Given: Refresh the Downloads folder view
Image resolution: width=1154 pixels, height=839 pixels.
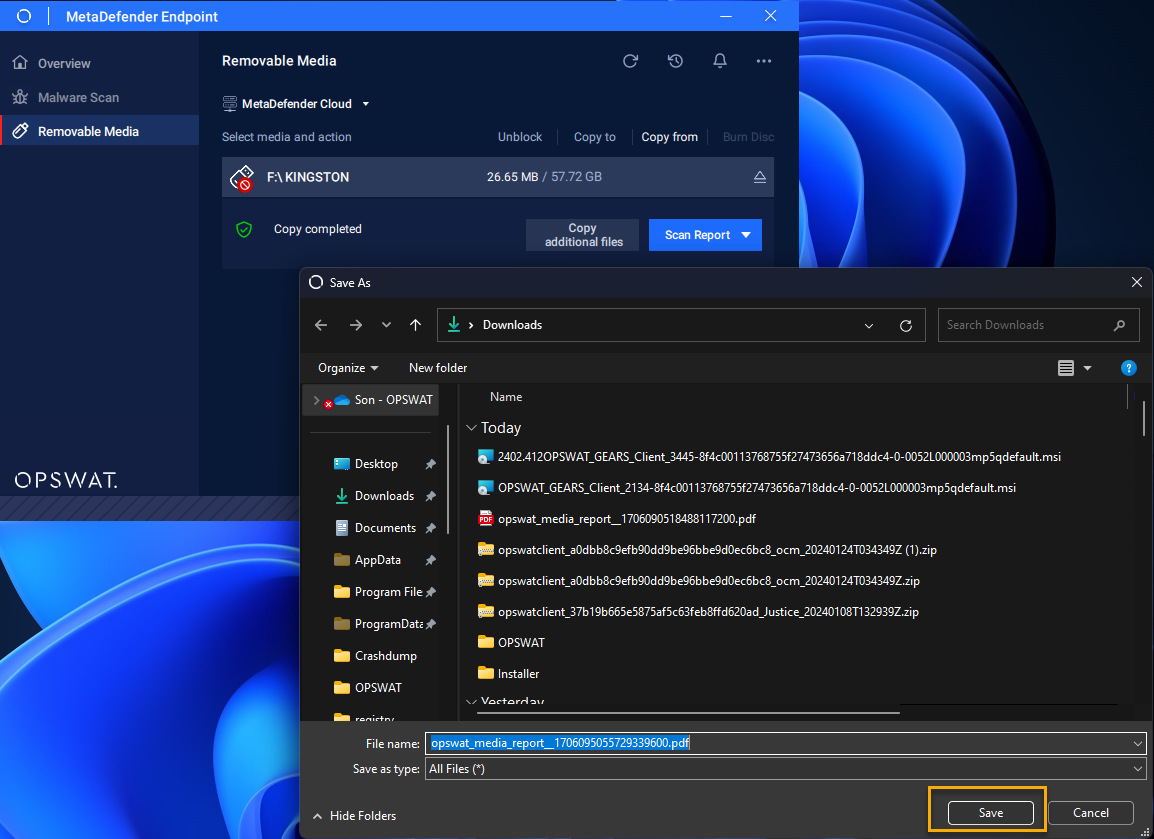Looking at the screenshot, I should [x=906, y=325].
